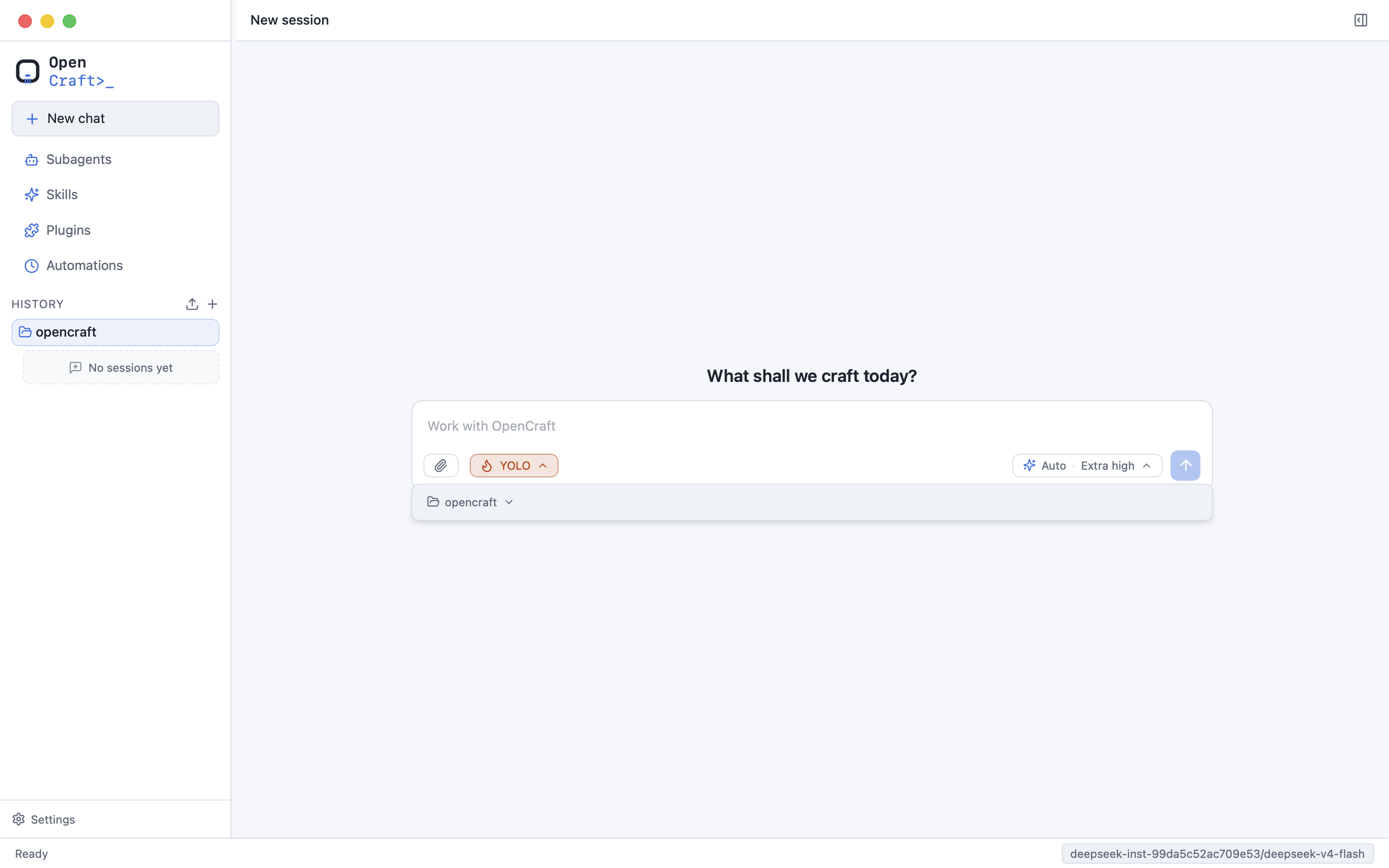Viewport: 1389px width, 868px height.
Task: Open Settings at the sidebar bottom
Action: pyautogui.click(x=44, y=819)
